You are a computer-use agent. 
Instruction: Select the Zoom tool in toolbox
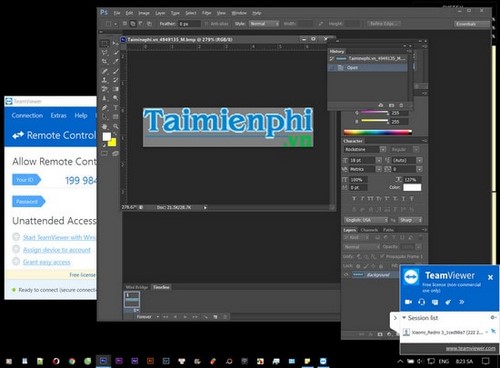[x=115, y=127]
